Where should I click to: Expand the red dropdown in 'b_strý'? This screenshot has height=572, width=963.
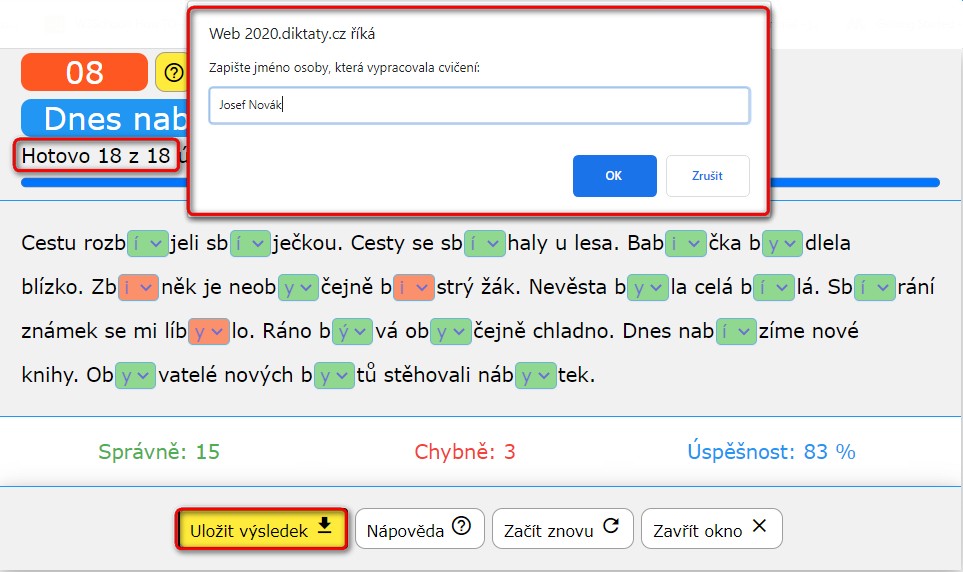point(414,288)
